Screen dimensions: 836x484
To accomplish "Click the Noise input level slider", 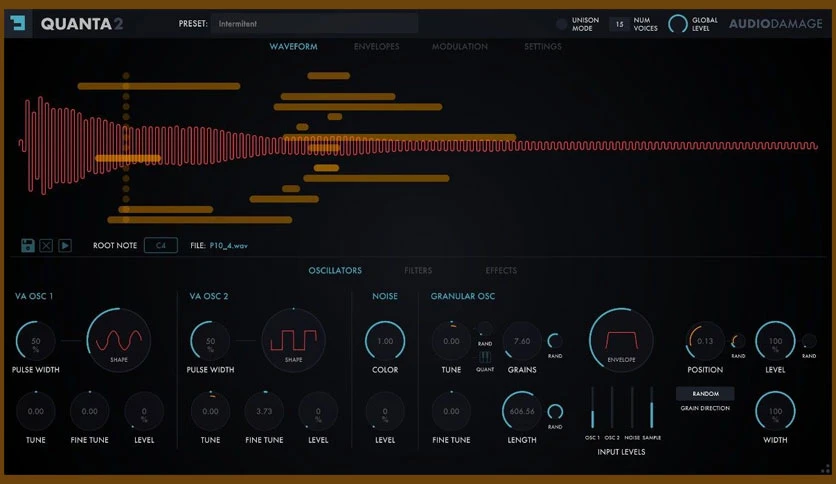I will pos(632,408).
